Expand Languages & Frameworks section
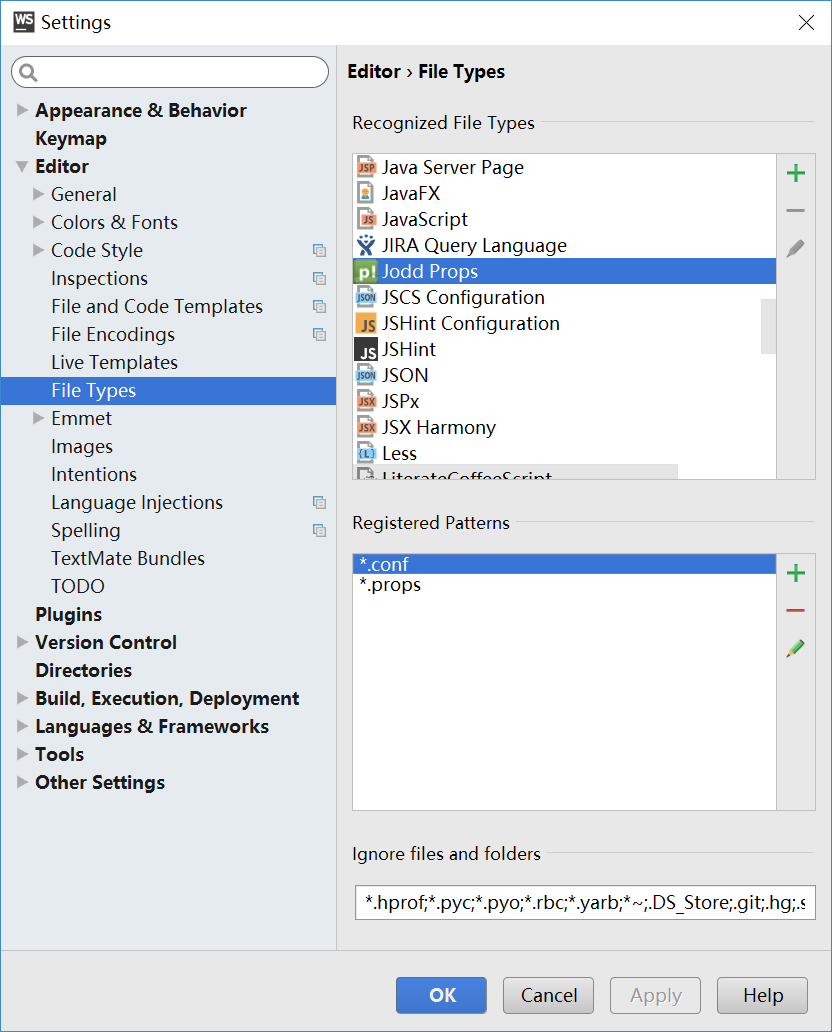This screenshot has width=832, height=1032. [22, 726]
